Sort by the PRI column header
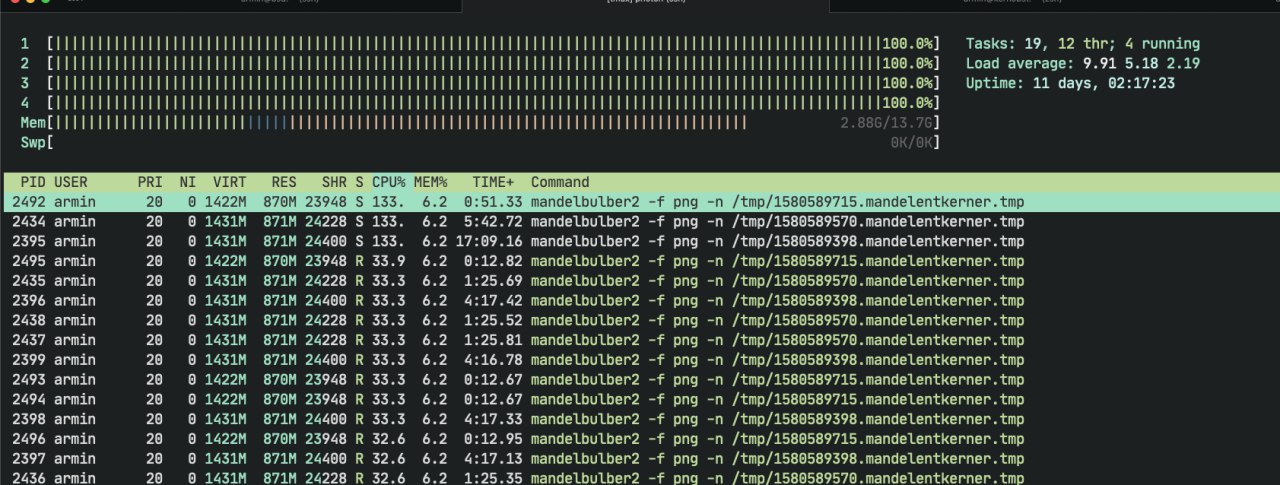The image size is (1280, 485). coord(150,183)
